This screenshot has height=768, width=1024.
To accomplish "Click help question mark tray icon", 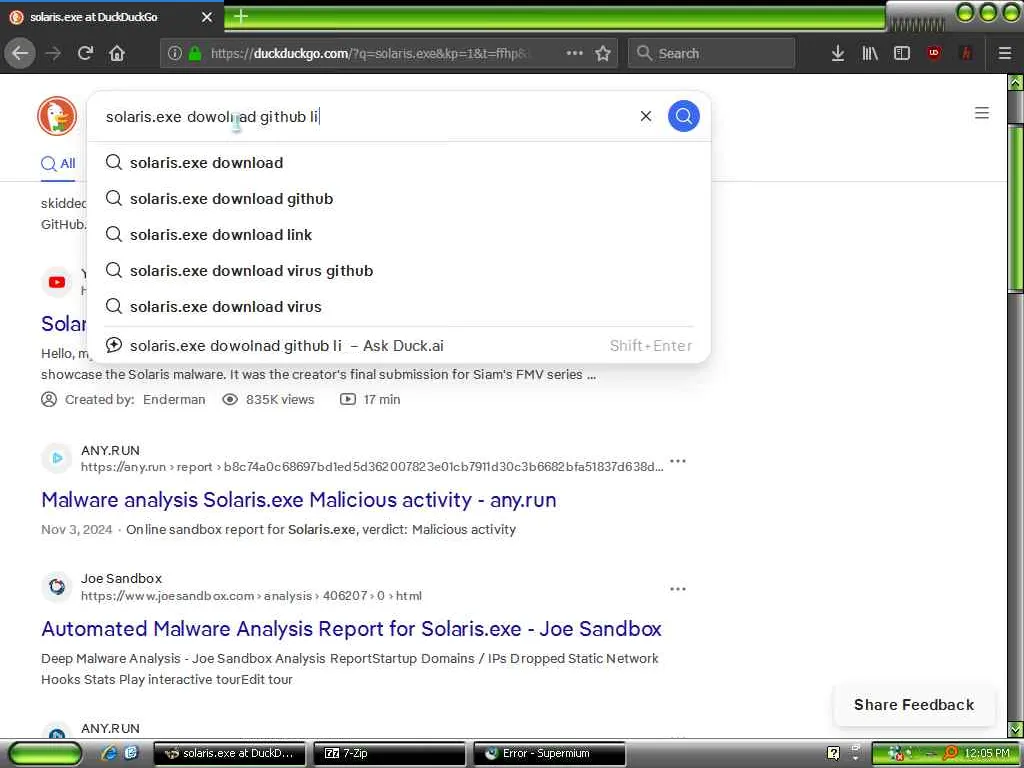I will [833, 753].
